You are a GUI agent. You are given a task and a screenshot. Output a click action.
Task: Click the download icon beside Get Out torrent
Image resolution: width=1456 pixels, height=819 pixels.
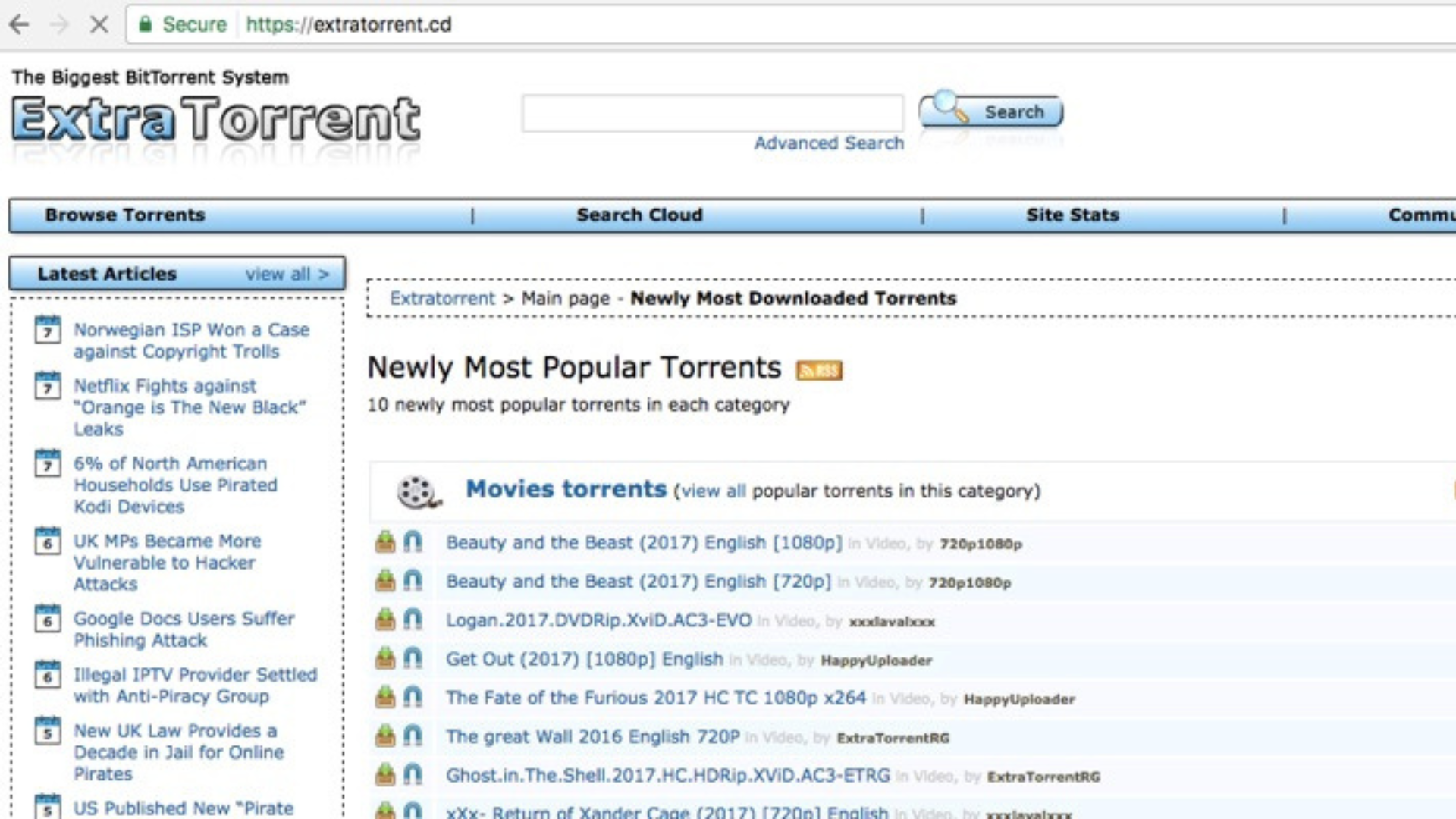coord(384,658)
